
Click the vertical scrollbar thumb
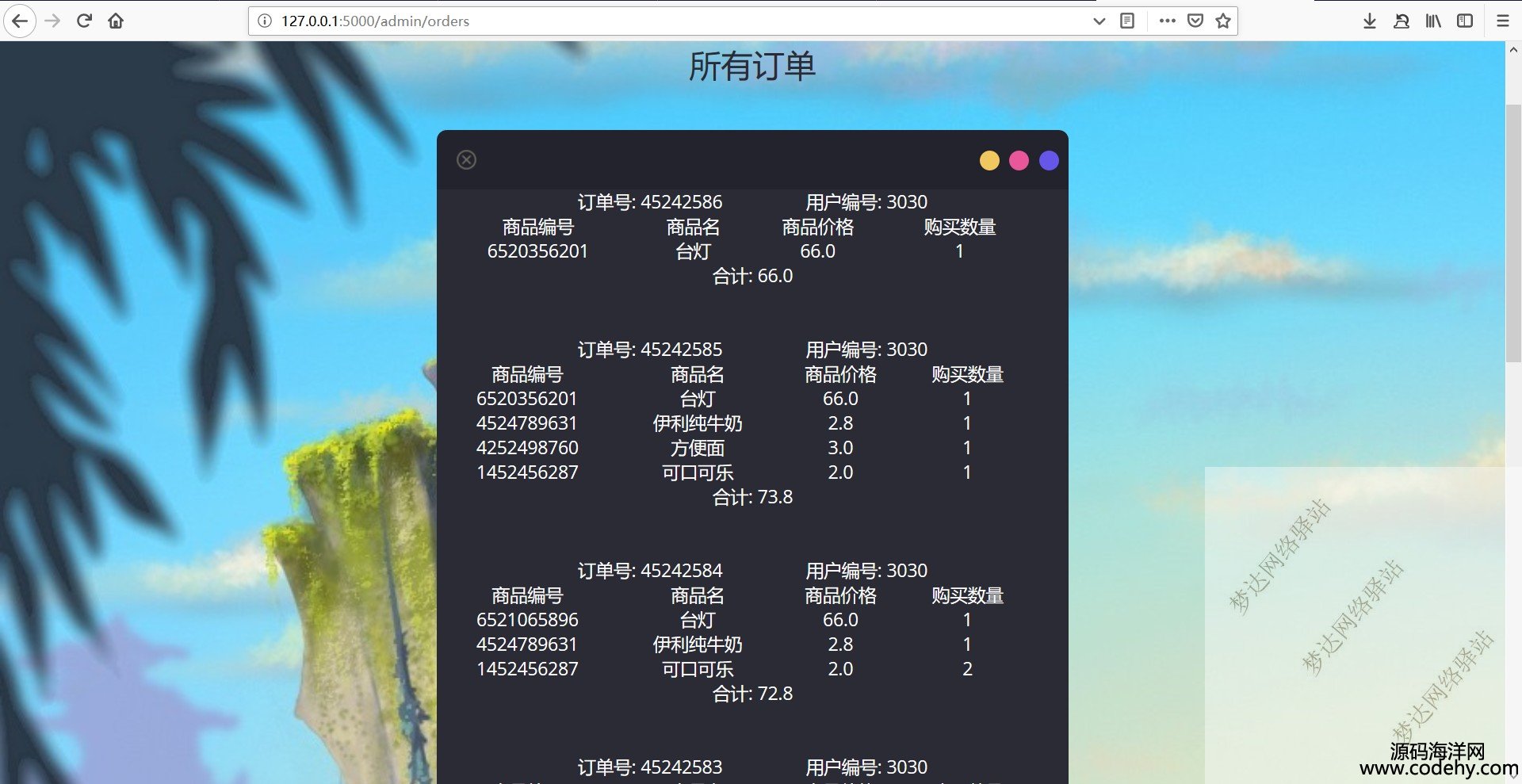(x=1513, y=232)
